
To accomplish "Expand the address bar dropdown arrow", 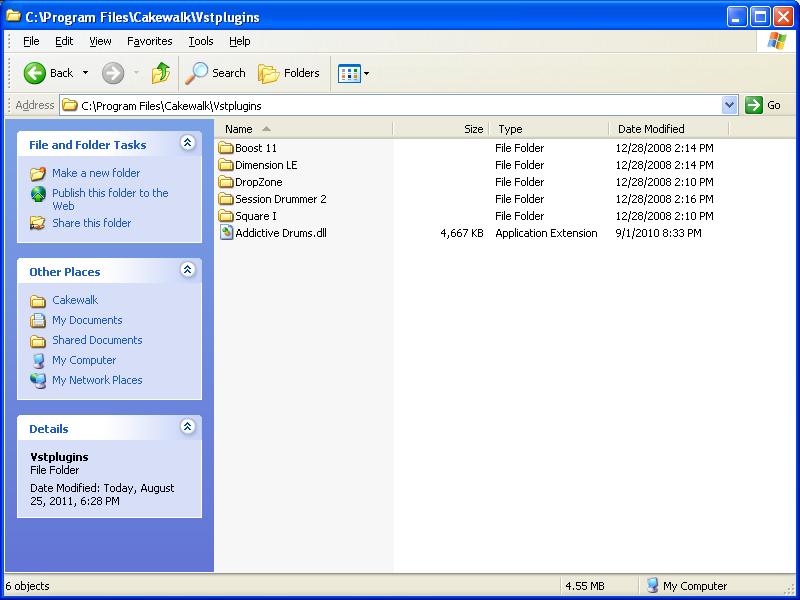I will click(x=729, y=105).
